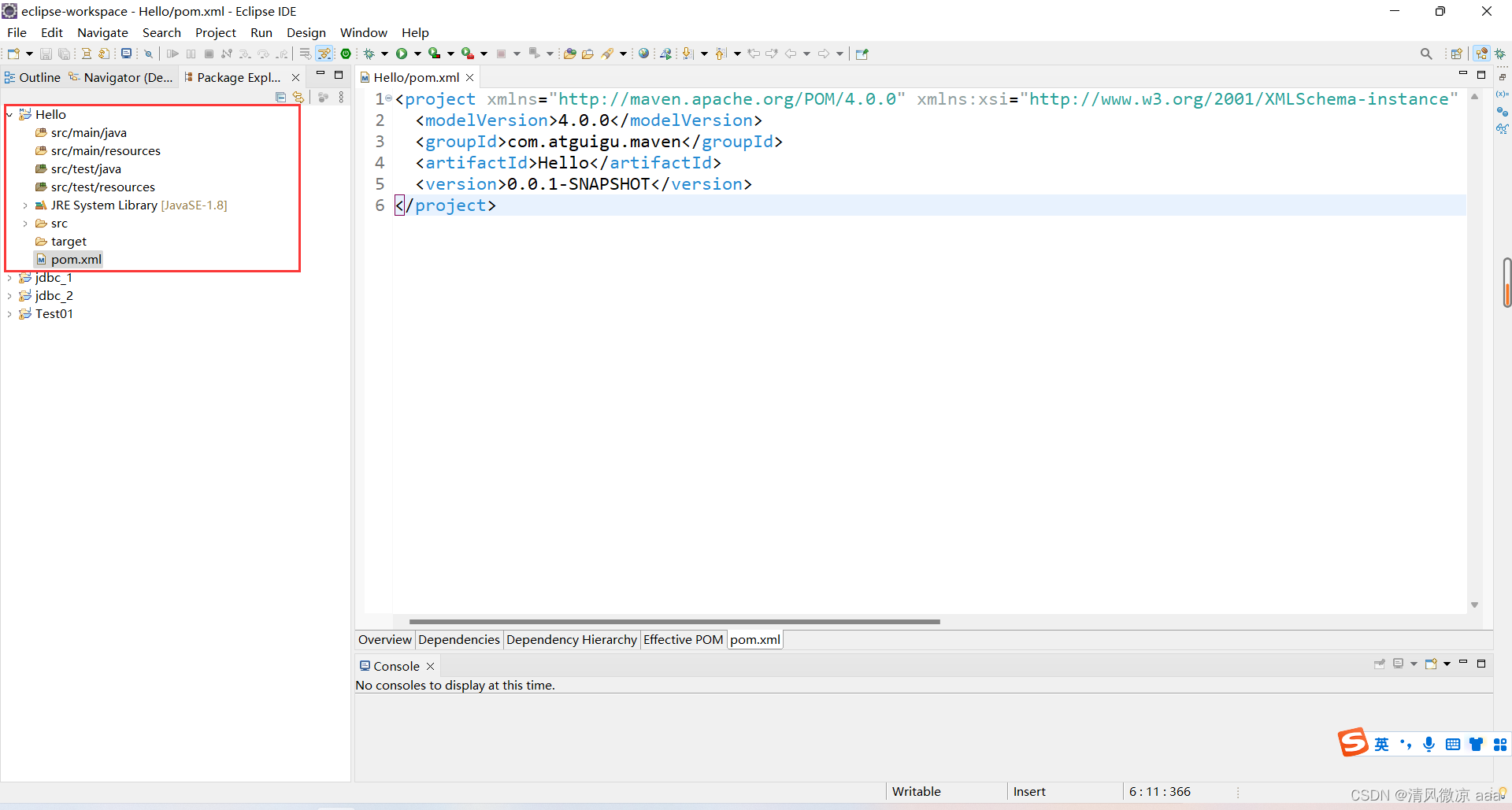Open Quick Access search

coord(1426,54)
